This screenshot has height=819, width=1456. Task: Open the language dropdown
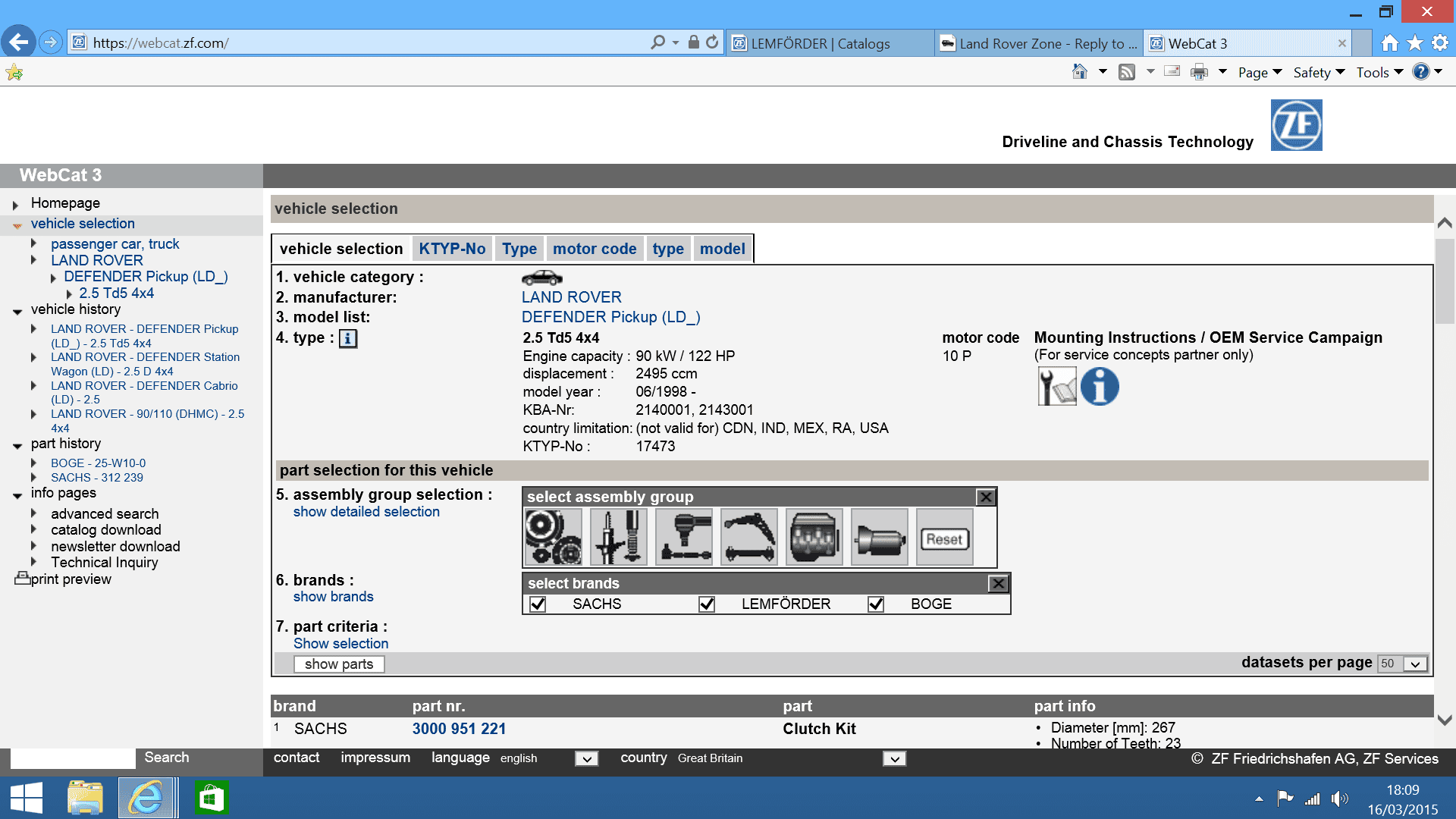tap(586, 758)
